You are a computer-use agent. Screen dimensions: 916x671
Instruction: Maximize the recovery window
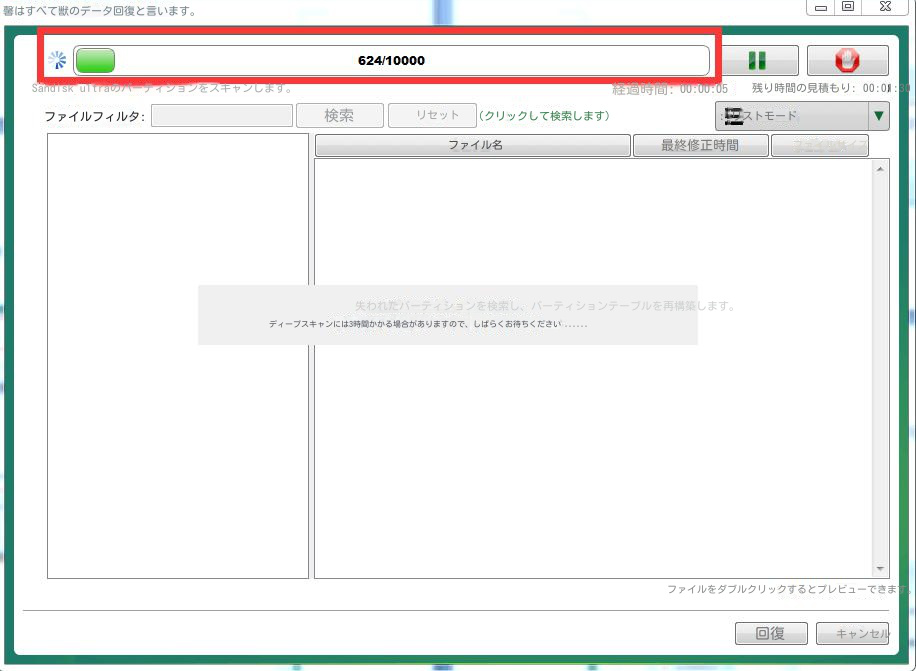(848, 6)
